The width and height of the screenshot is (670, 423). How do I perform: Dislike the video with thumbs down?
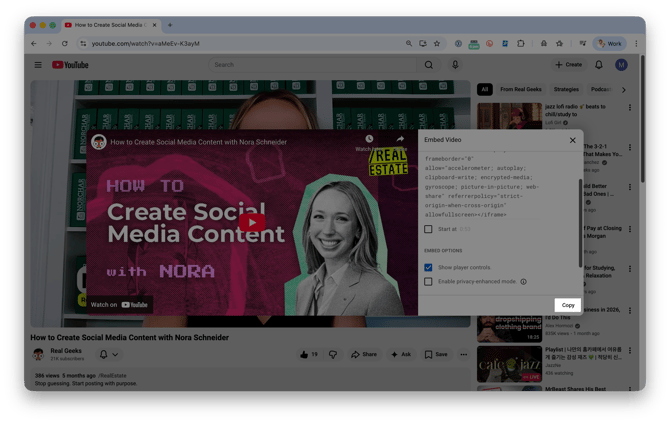[333, 354]
